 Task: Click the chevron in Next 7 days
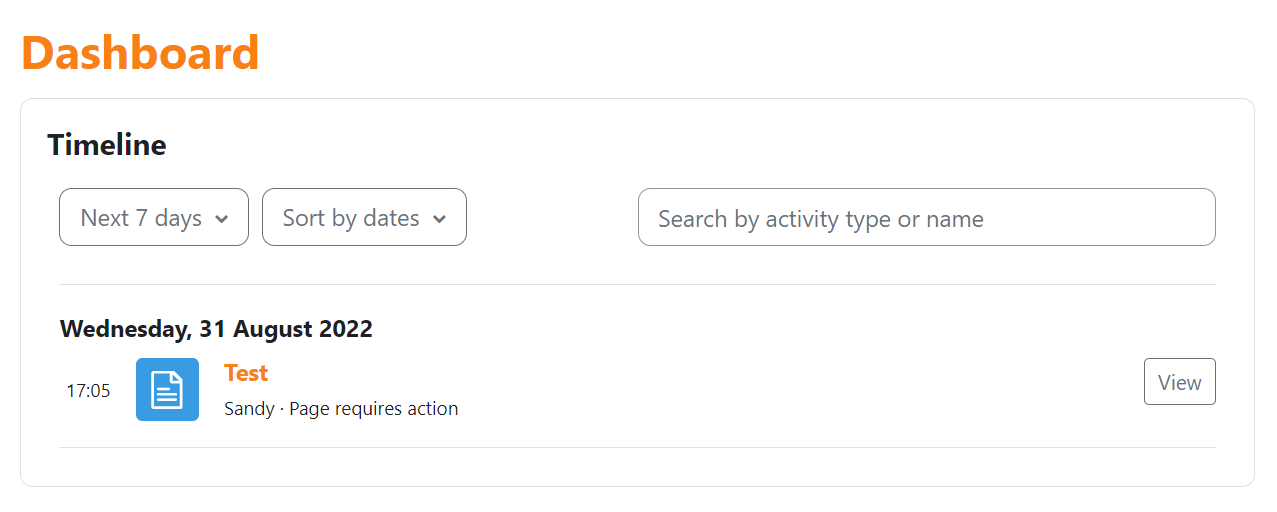222,219
